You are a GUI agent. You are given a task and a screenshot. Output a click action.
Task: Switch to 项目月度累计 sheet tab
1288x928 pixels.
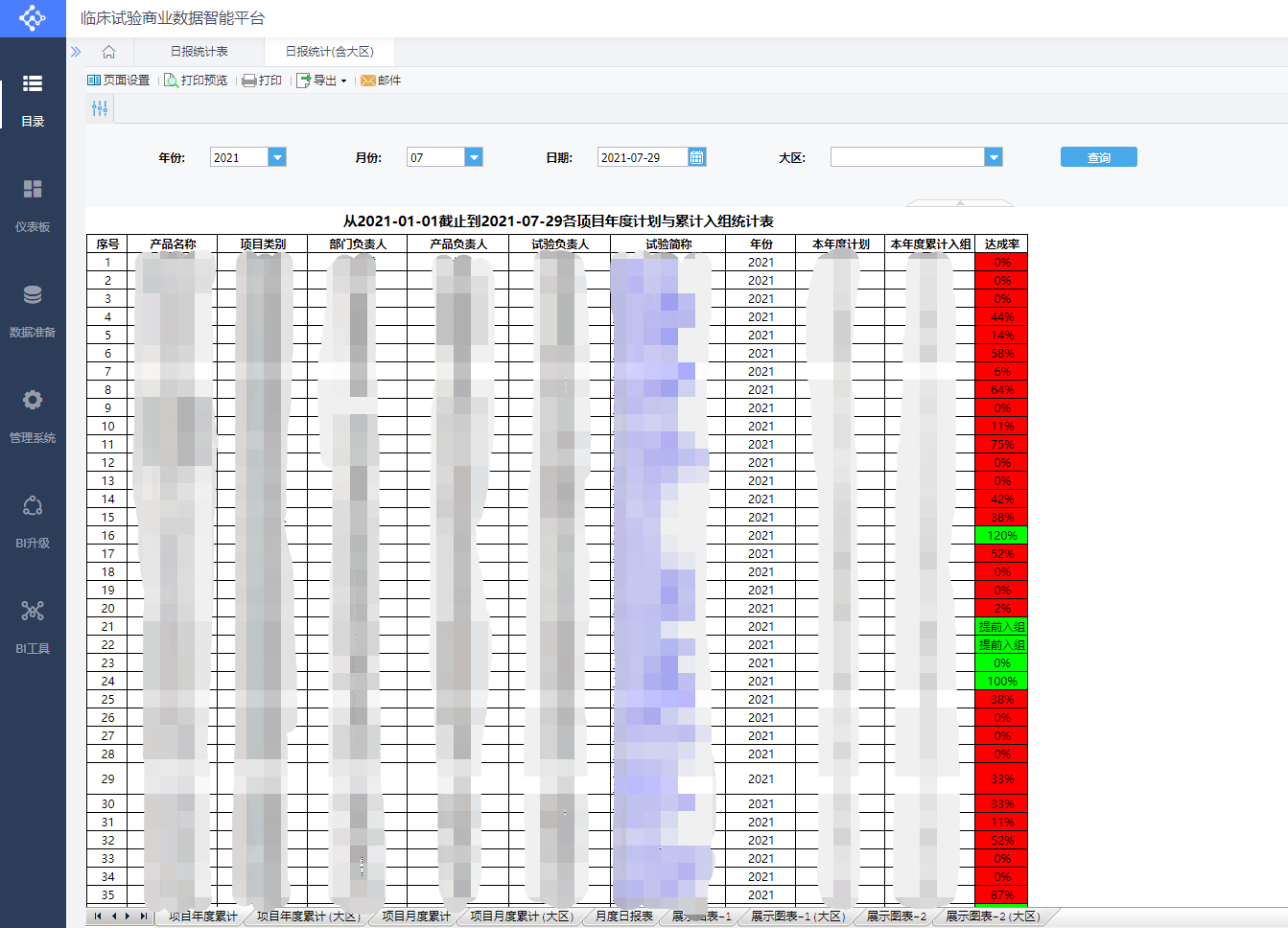coord(415,916)
